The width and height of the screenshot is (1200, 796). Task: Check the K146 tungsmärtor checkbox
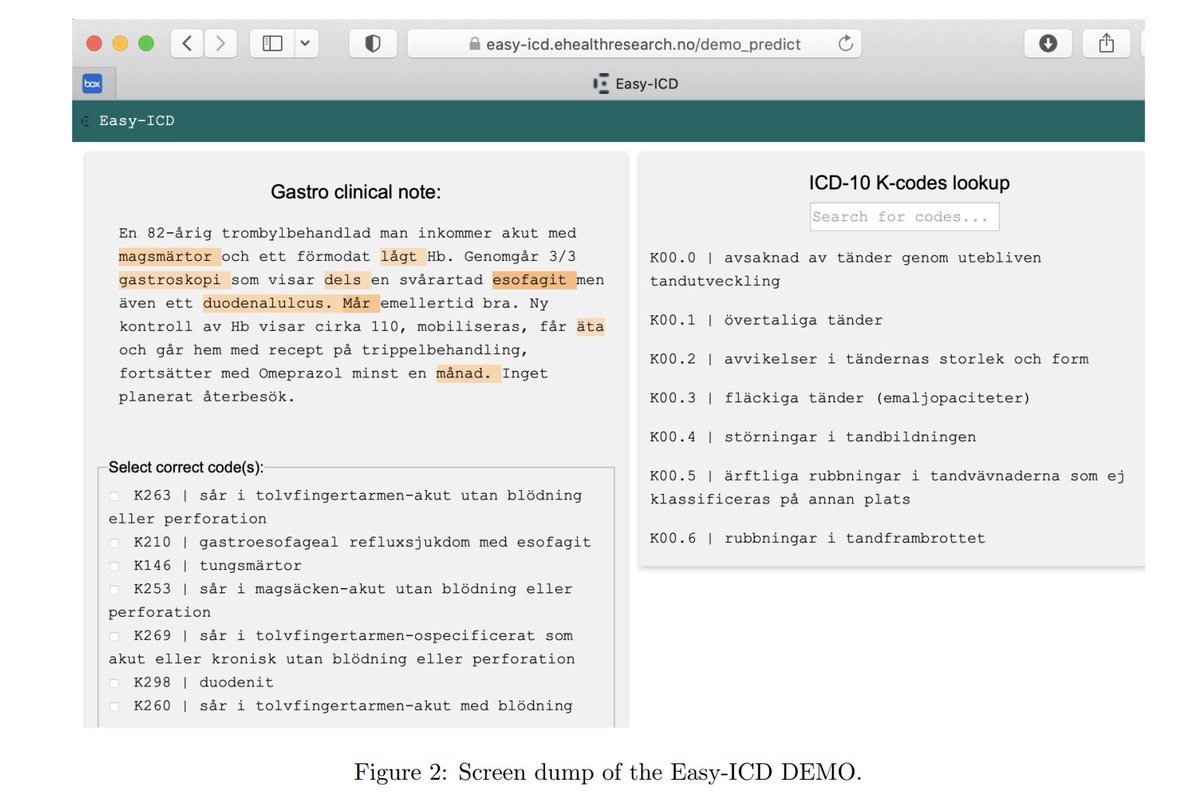pos(114,566)
